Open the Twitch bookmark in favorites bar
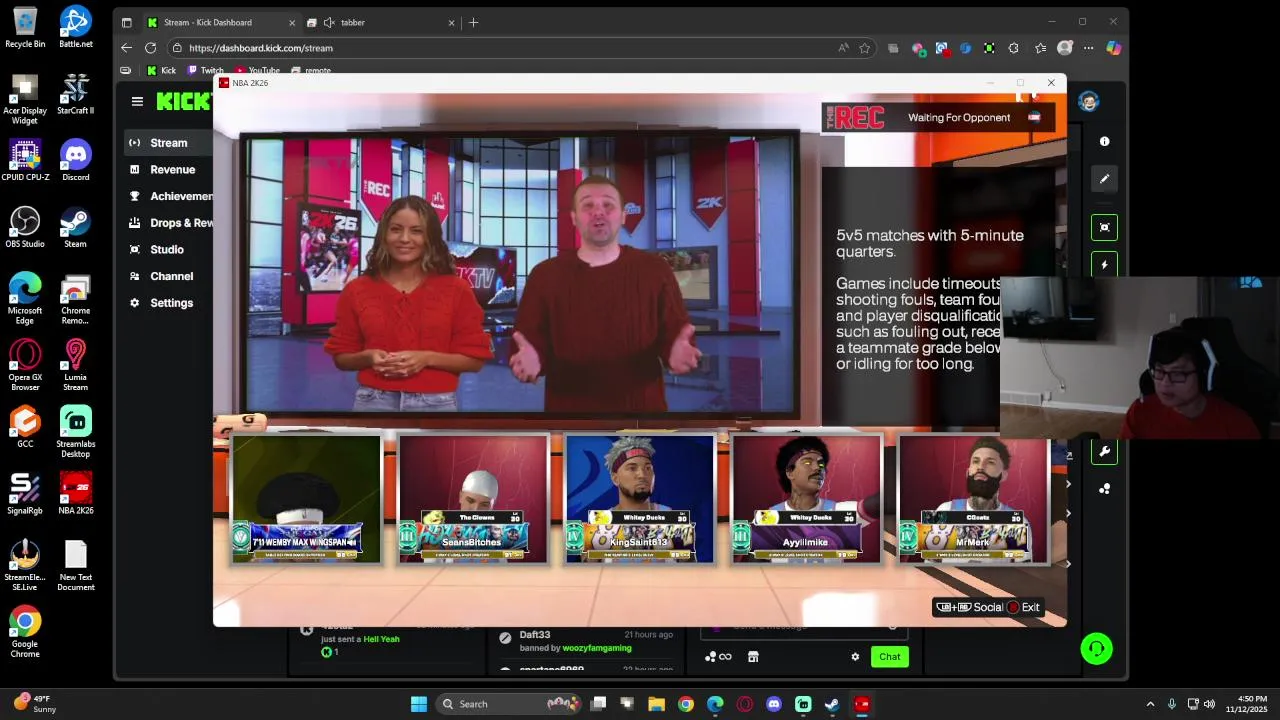The width and height of the screenshot is (1280, 720). (x=205, y=70)
